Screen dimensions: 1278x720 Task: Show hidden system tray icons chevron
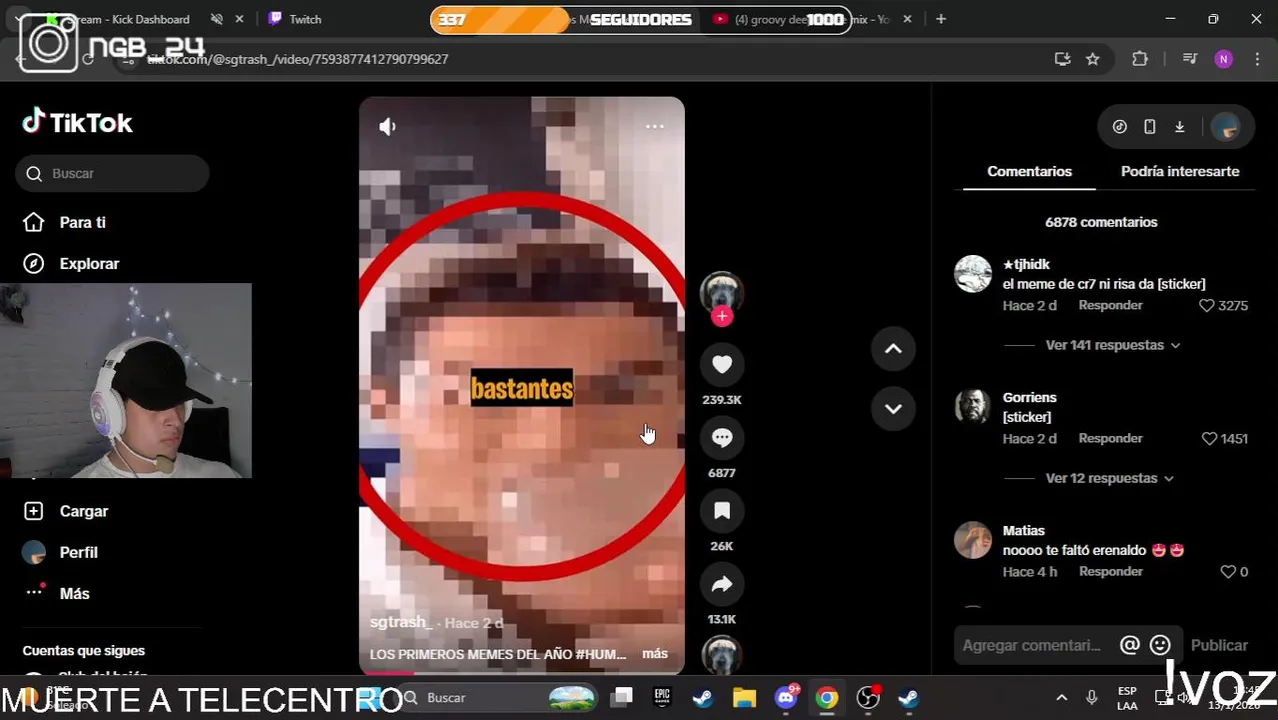tap(1062, 697)
